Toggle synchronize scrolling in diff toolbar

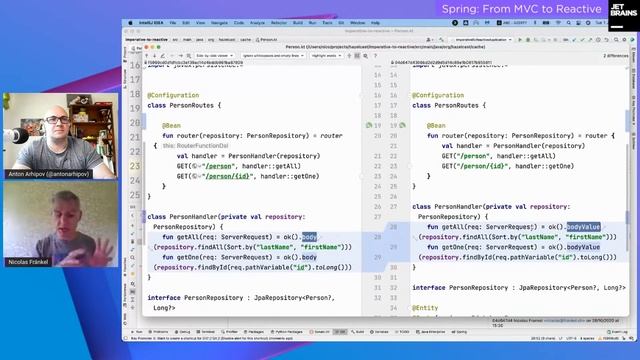357,56
